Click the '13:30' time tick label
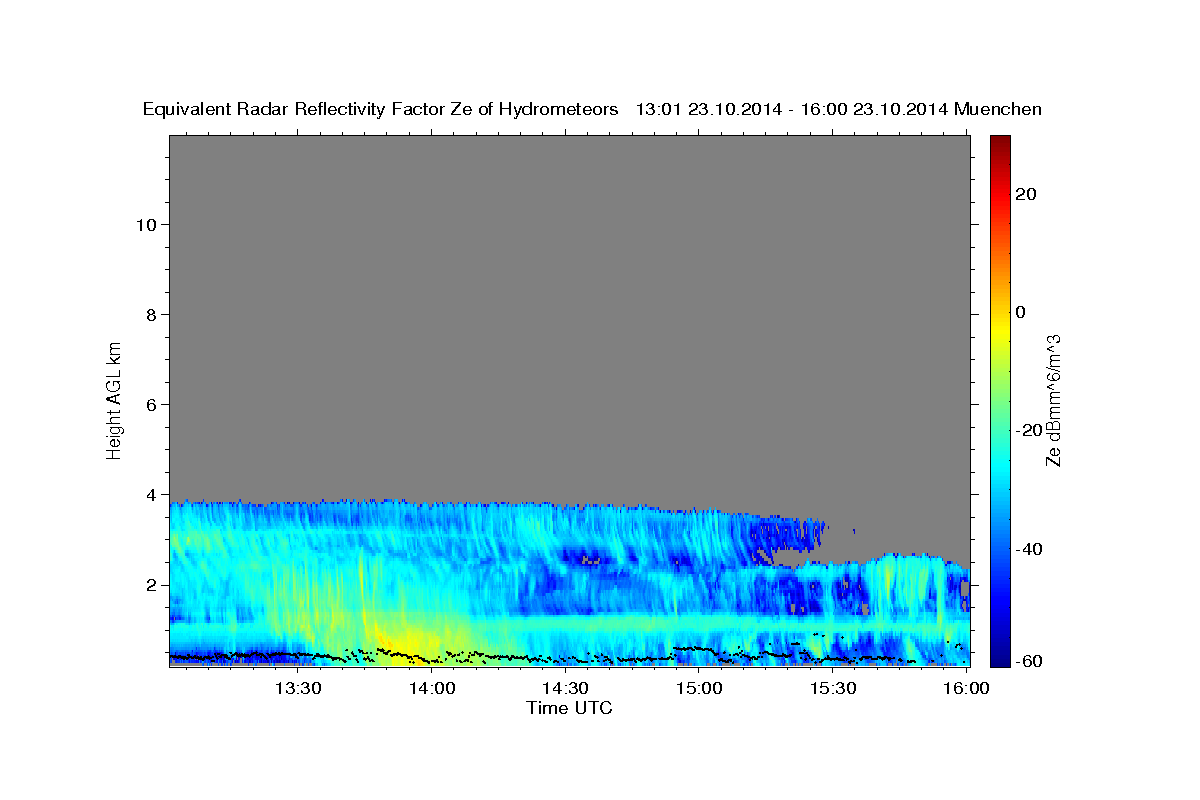The width and height of the screenshot is (1200, 800). pos(298,689)
